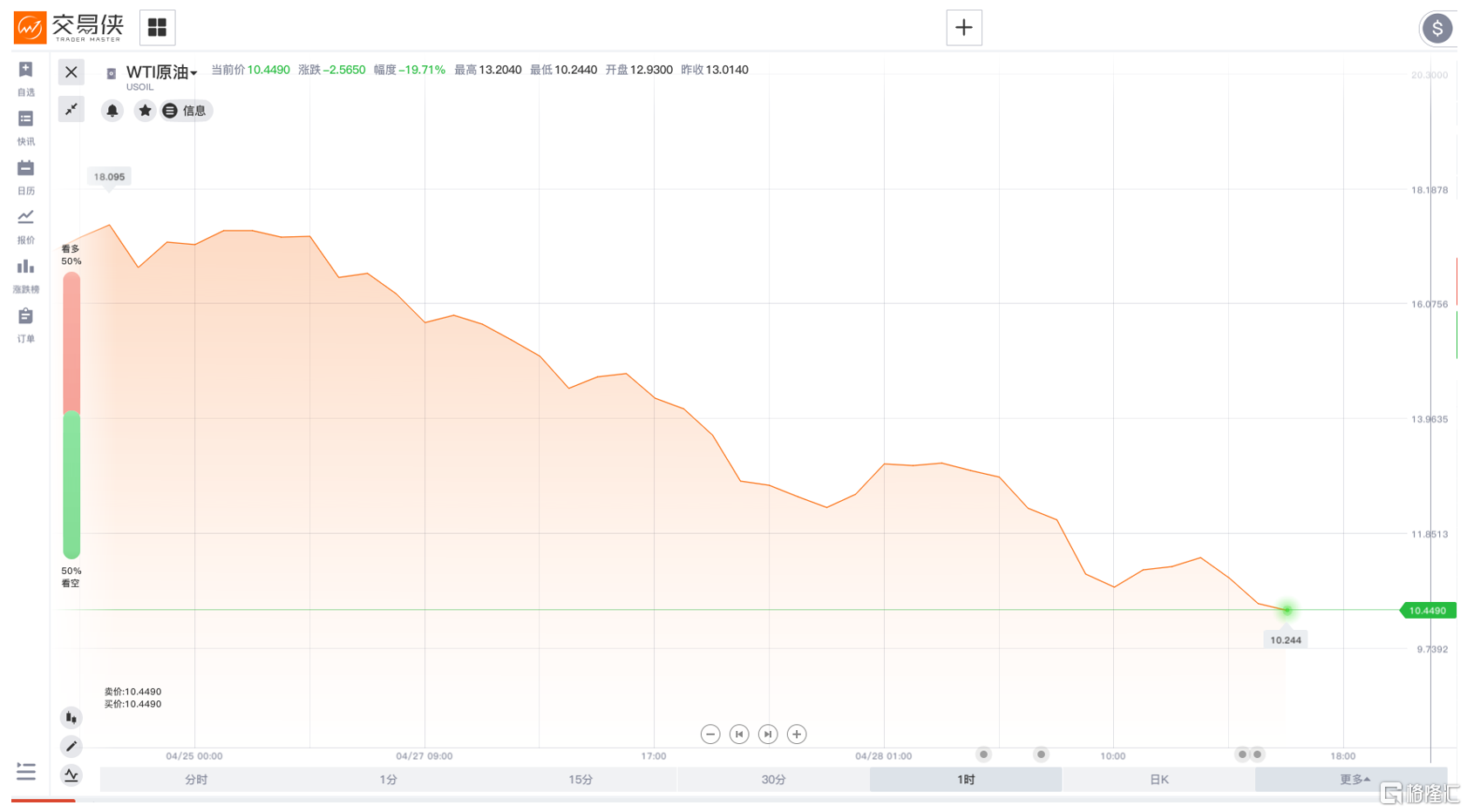
Task: Open the 日历 calendar sidebar icon
Action: coord(25,177)
